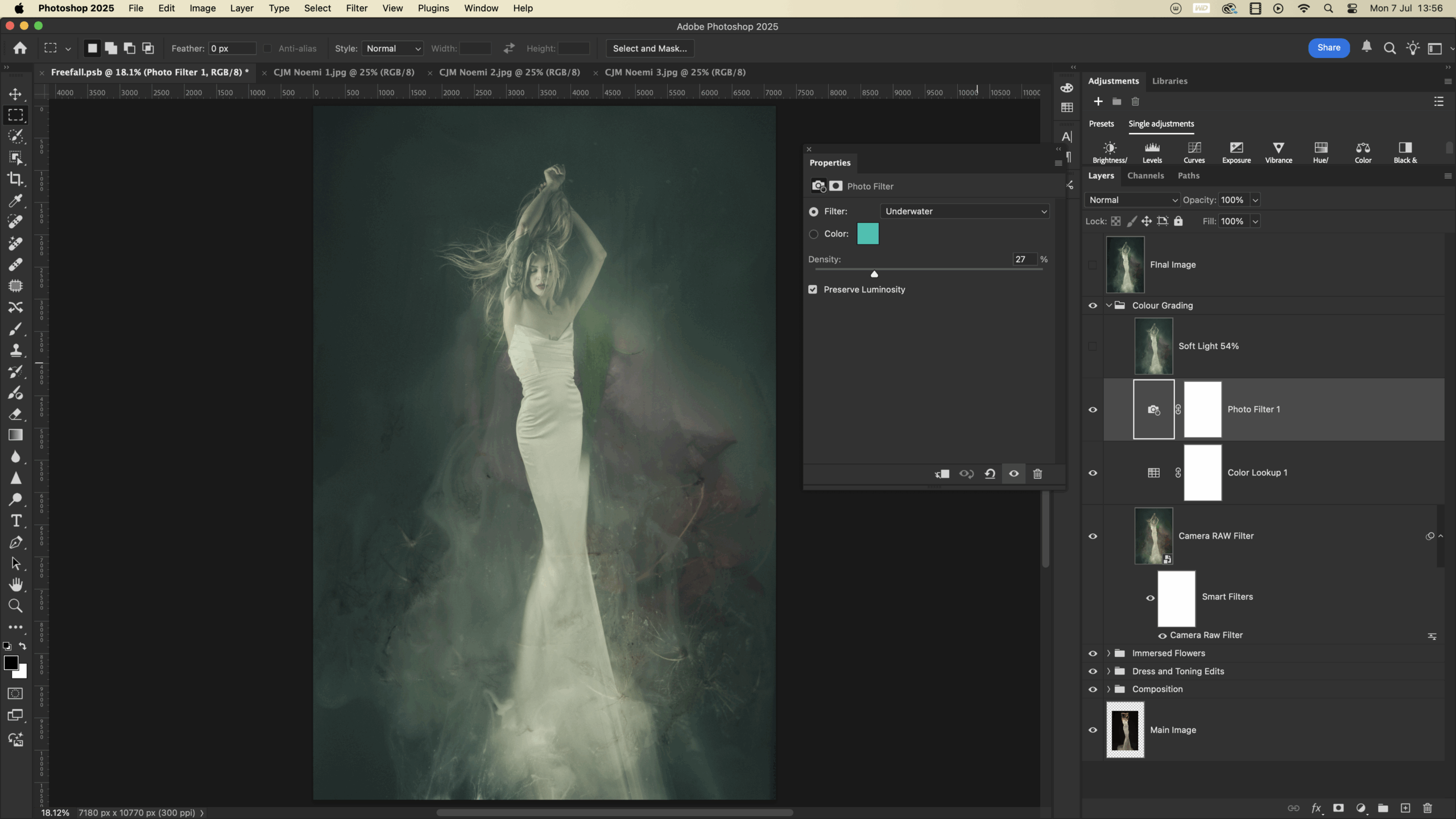Reset Photo Filter to adjustment defaults
The width and height of the screenshot is (1456, 819).
pos(990,474)
